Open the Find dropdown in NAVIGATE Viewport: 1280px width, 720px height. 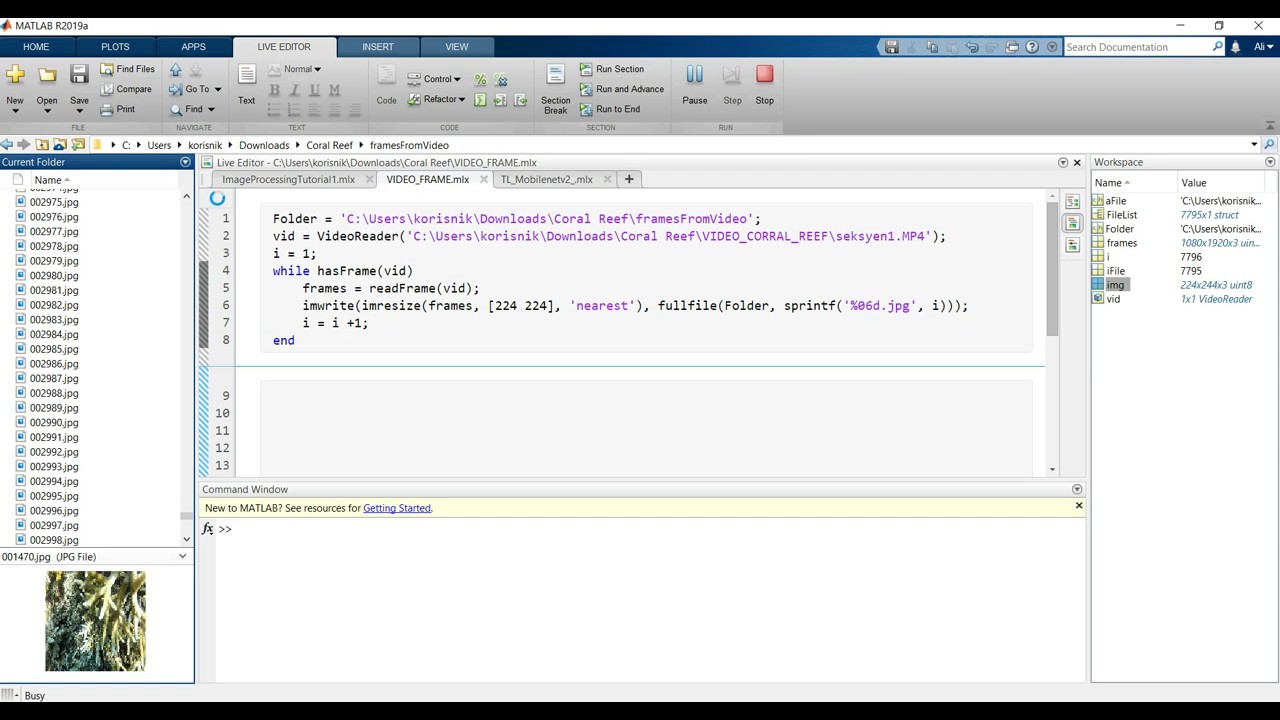tap(192, 109)
